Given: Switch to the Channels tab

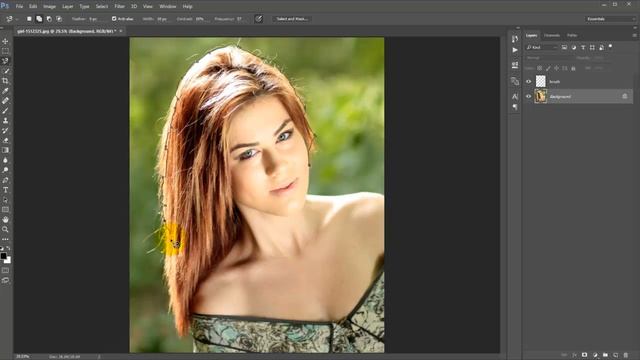Looking at the screenshot, I should pyautogui.click(x=552, y=36).
